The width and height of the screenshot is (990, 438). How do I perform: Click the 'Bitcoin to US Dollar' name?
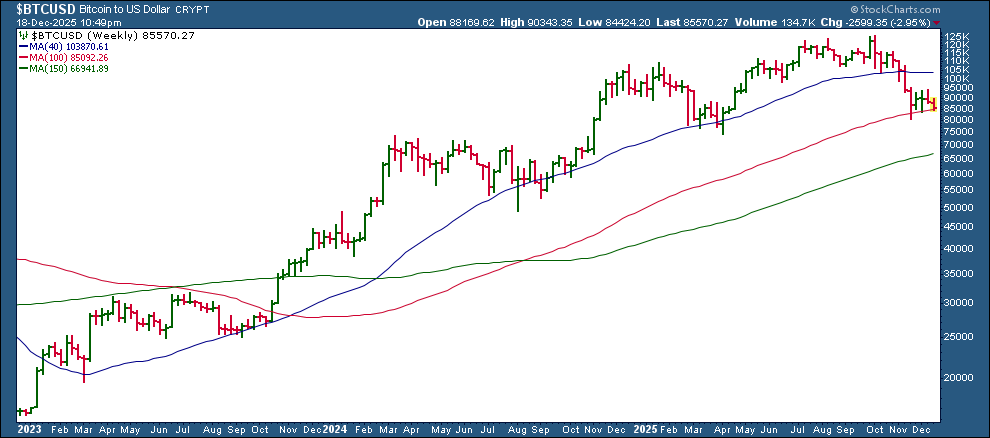coord(124,9)
